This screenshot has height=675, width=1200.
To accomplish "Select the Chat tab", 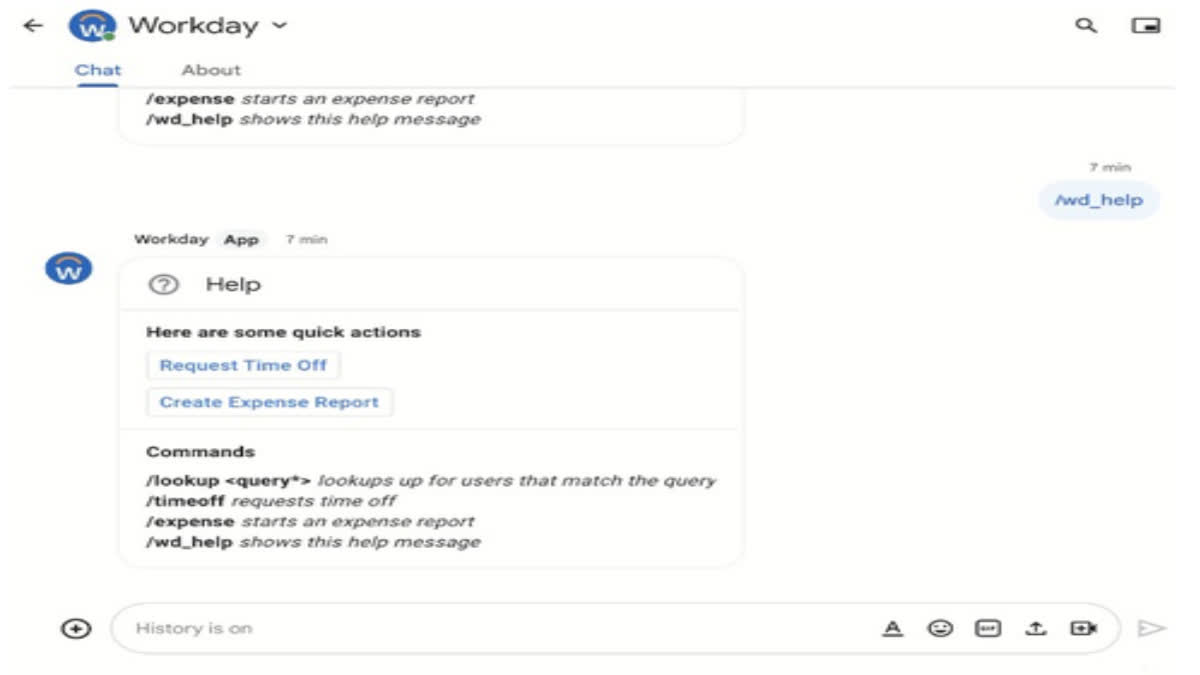I will coord(98,69).
